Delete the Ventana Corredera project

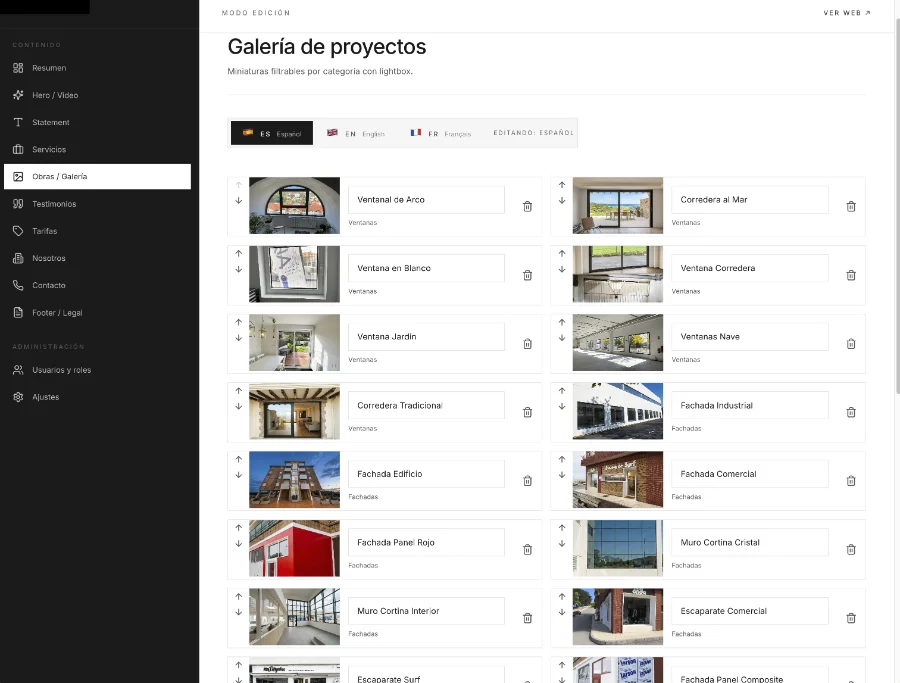point(851,275)
